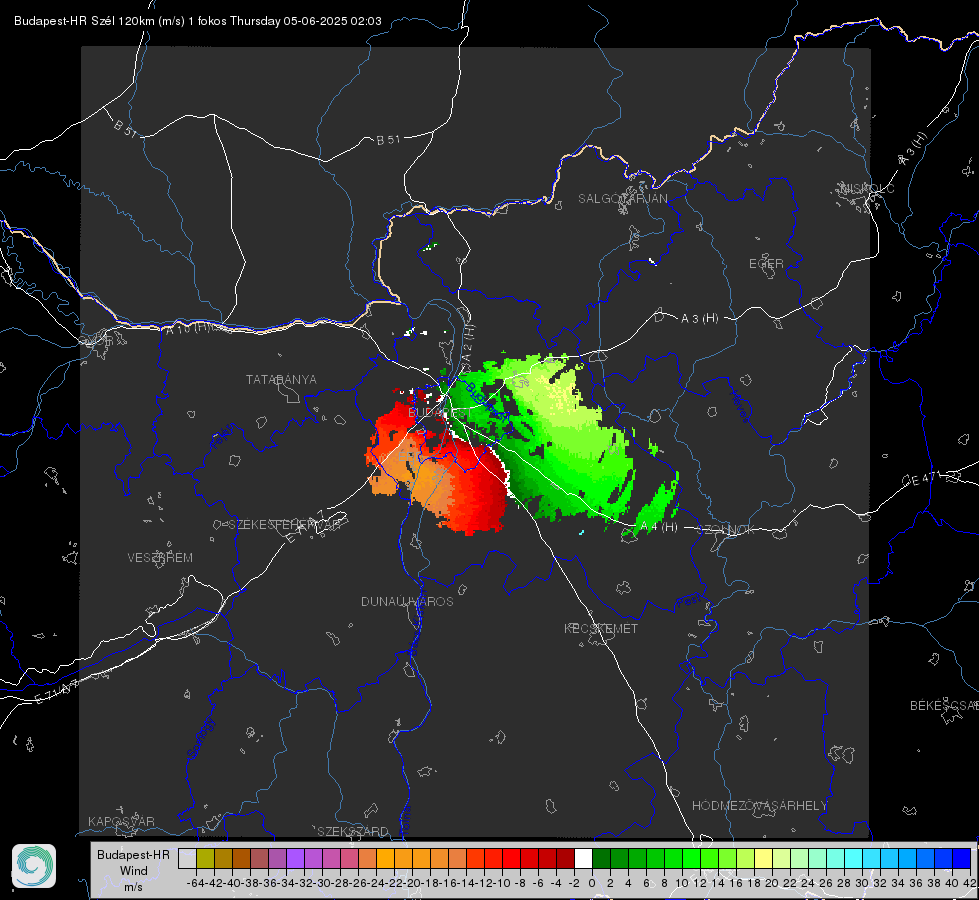Click the HÓDMEZŐVÁSÁRHELY city label
This screenshot has height=900, width=979.
point(759,806)
